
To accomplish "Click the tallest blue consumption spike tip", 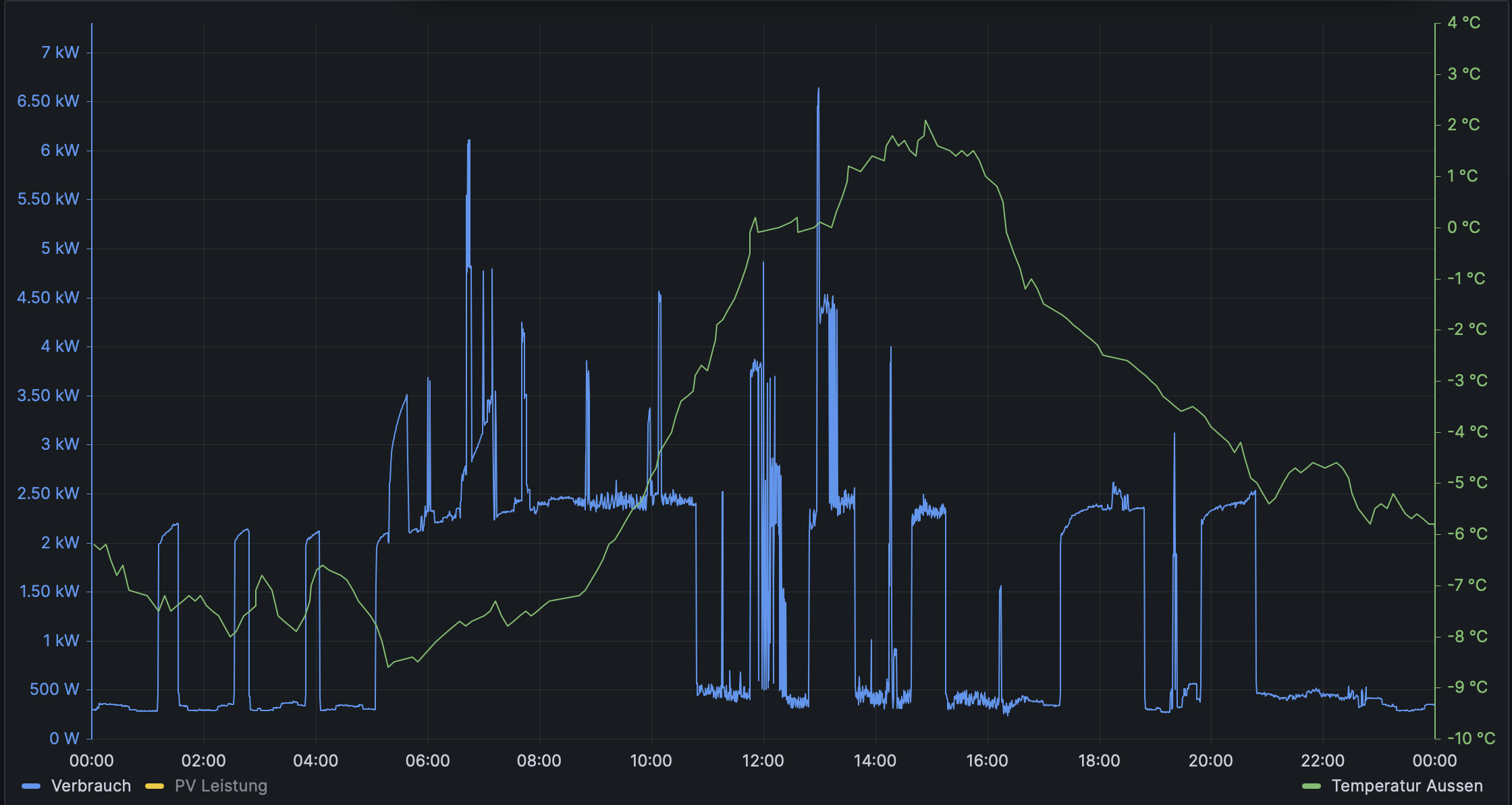I will [819, 88].
